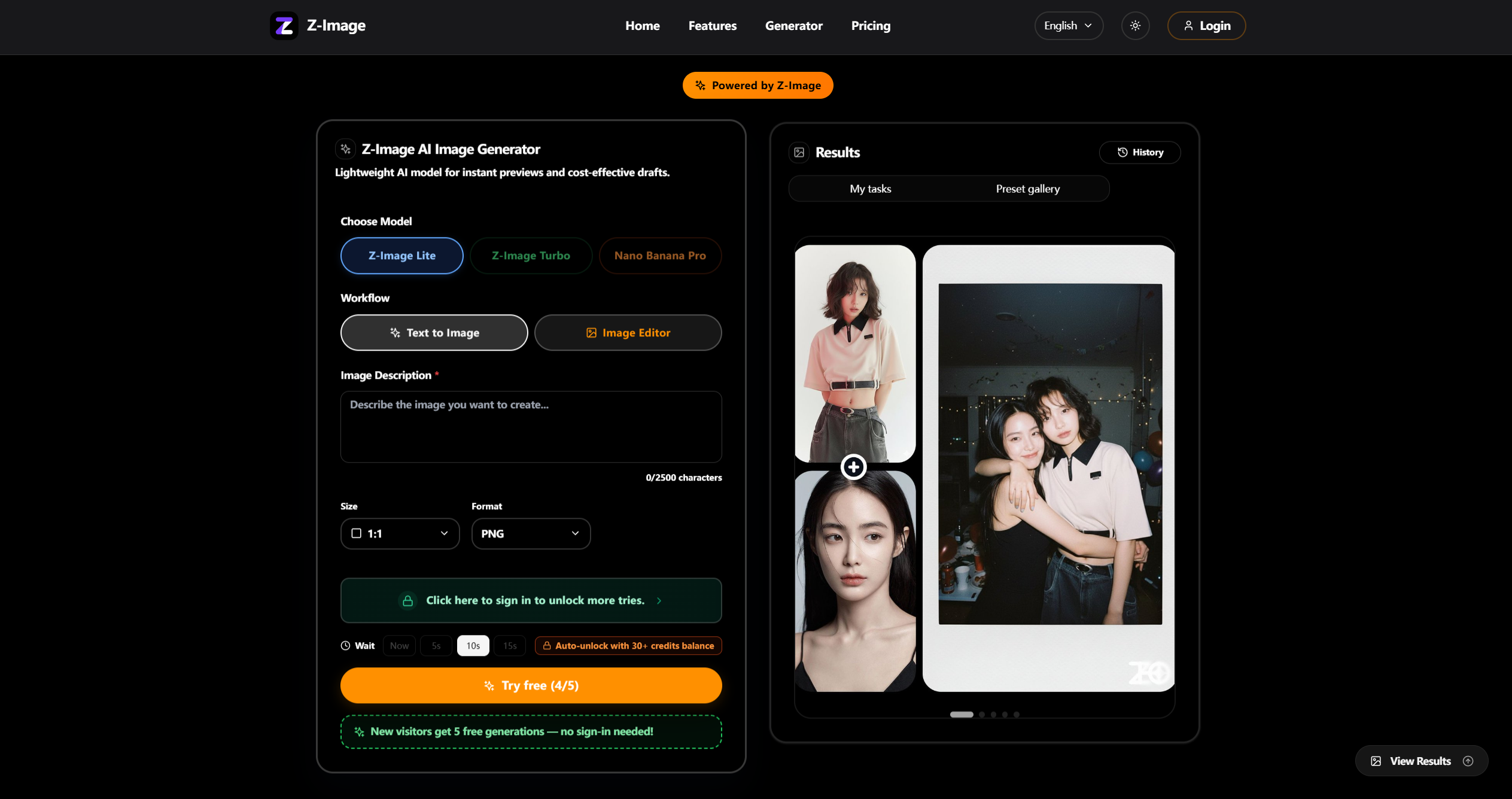Toggle the light/dark theme sun icon
Image resolution: width=1512 pixels, height=799 pixels.
[1135, 26]
